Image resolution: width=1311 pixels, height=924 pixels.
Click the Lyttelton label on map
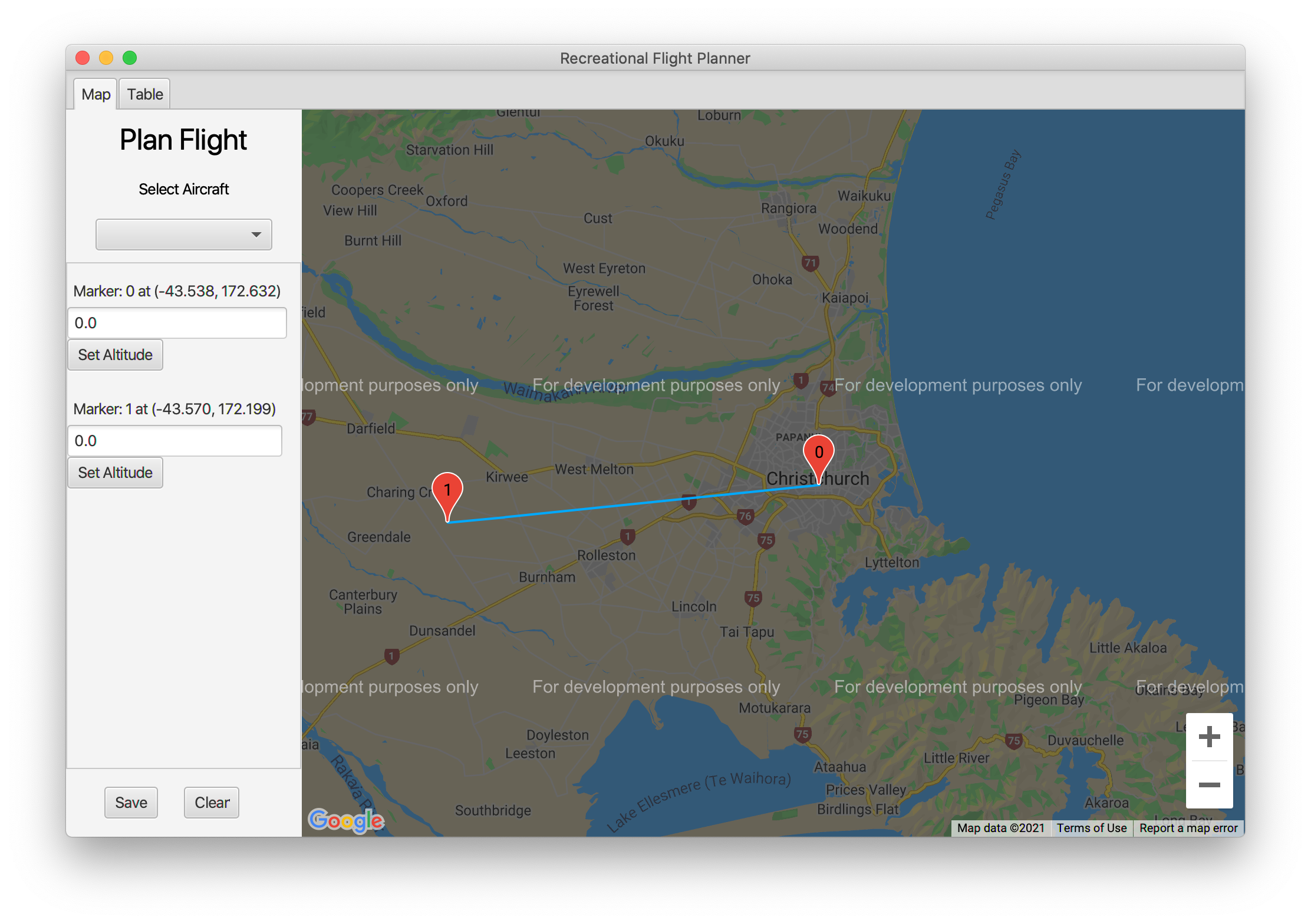pos(891,562)
